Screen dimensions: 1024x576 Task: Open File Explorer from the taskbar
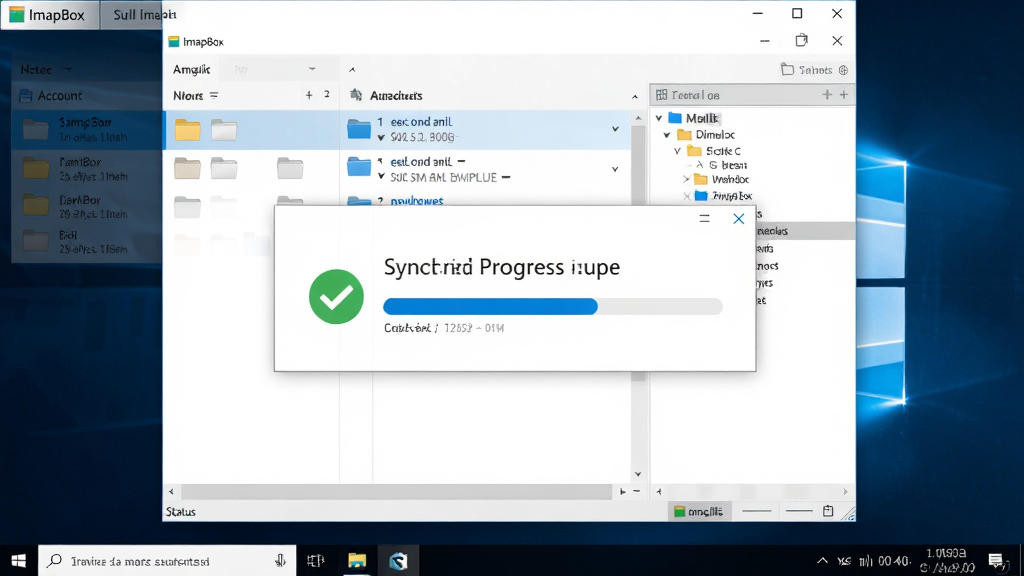click(x=357, y=560)
